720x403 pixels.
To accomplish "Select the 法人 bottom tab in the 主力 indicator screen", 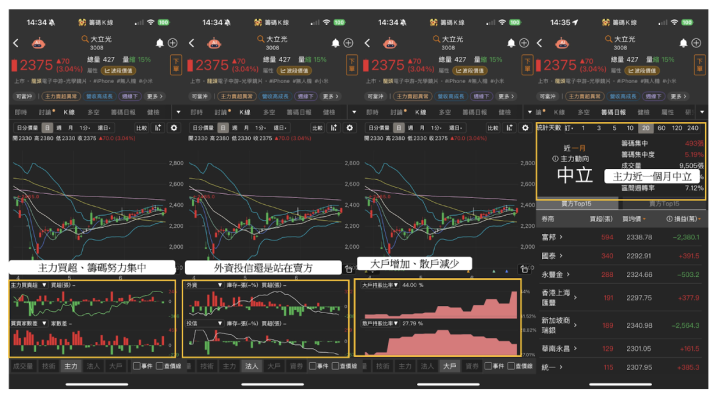I will [x=93, y=366].
